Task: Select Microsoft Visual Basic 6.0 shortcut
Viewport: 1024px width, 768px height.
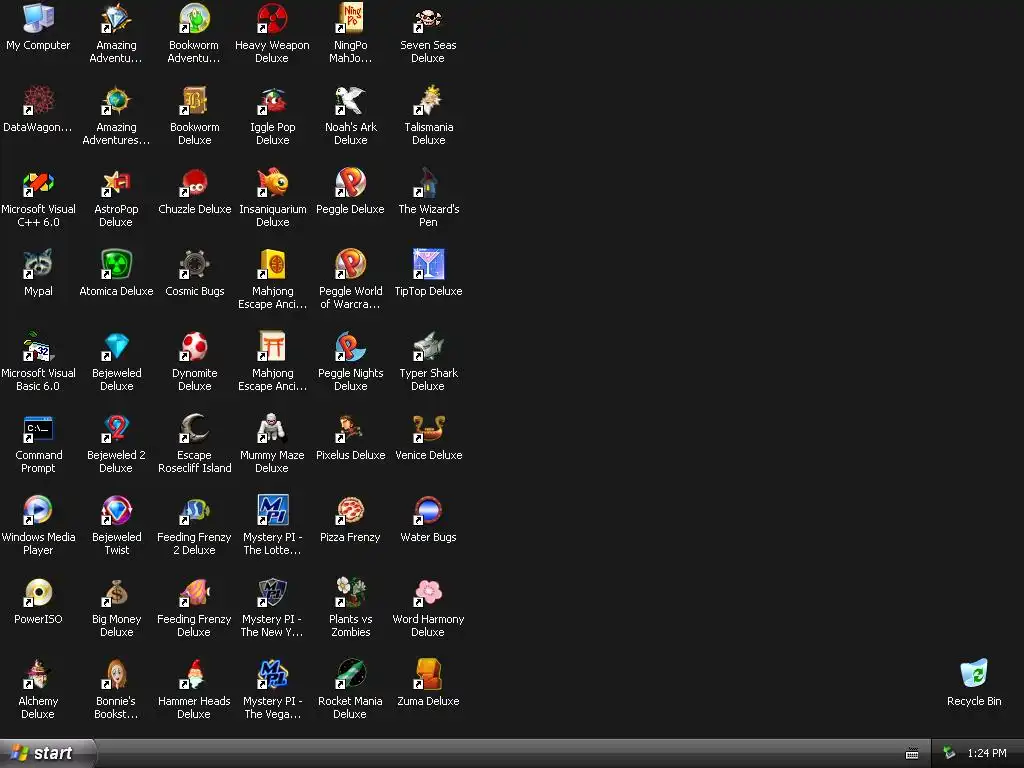Action: (38, 346)
